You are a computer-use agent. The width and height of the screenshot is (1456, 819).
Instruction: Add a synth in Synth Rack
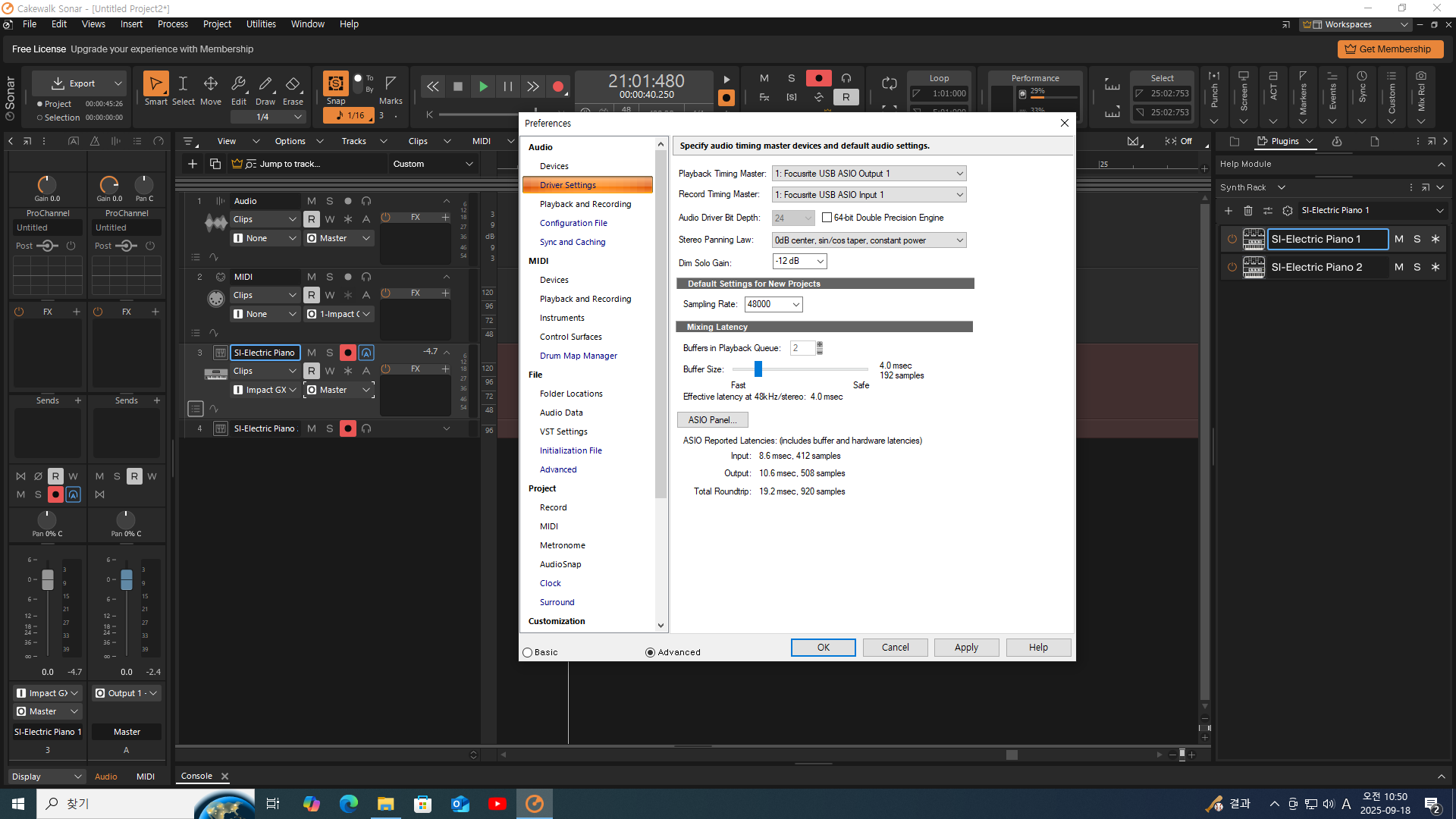pyautogui.click(x=1228, y=210)
